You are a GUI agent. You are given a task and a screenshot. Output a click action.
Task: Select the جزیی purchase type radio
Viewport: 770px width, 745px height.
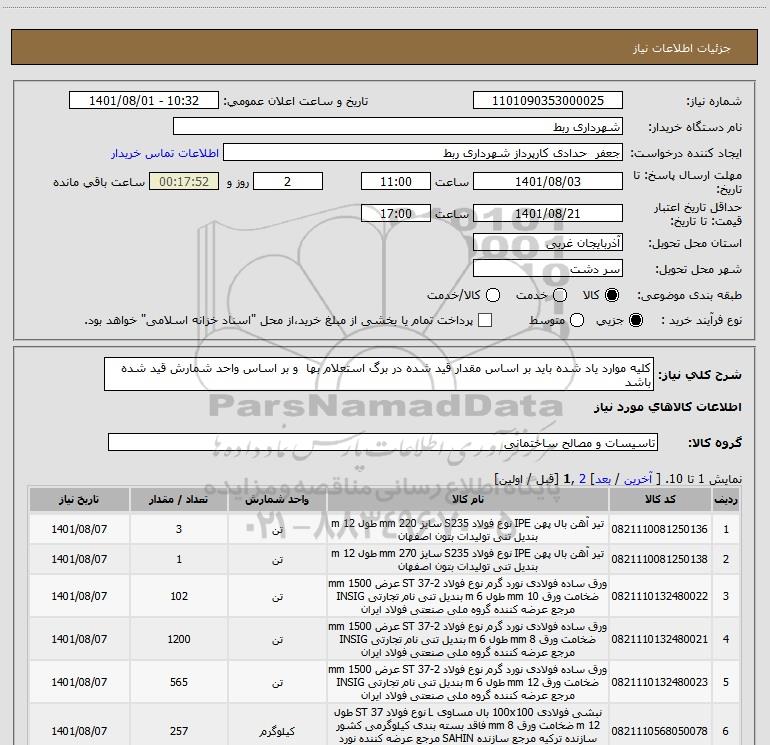(636, 320)
